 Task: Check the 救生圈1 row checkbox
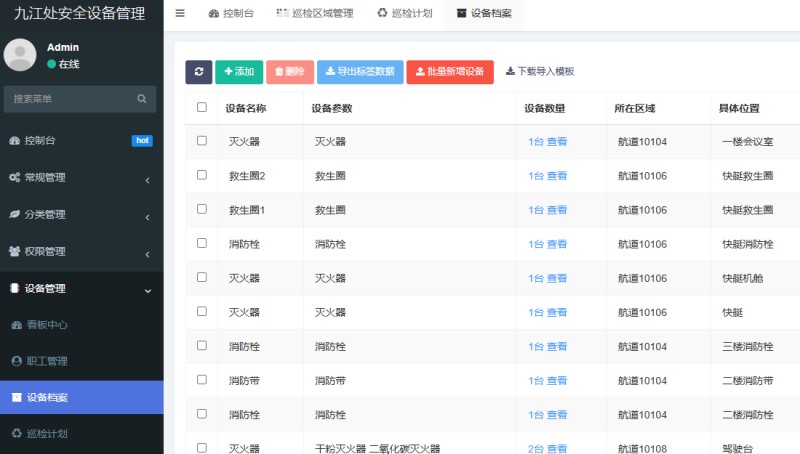(x=202, y=209)
